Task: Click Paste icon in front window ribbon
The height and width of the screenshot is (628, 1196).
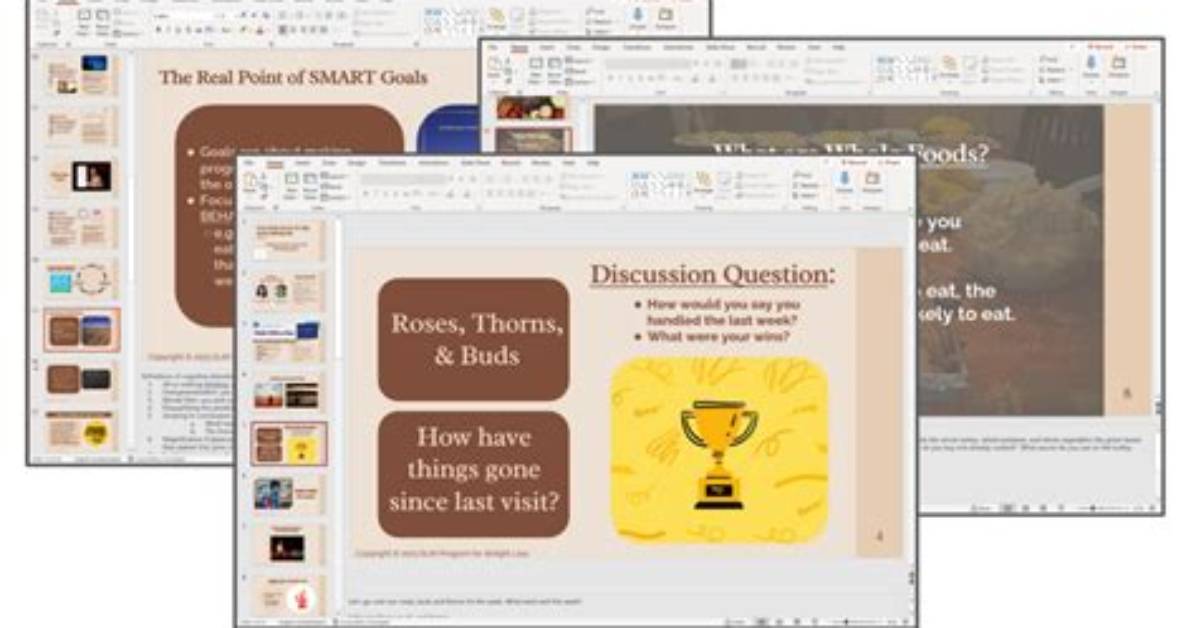Action: pyautogui.click(x=250, y=183)
